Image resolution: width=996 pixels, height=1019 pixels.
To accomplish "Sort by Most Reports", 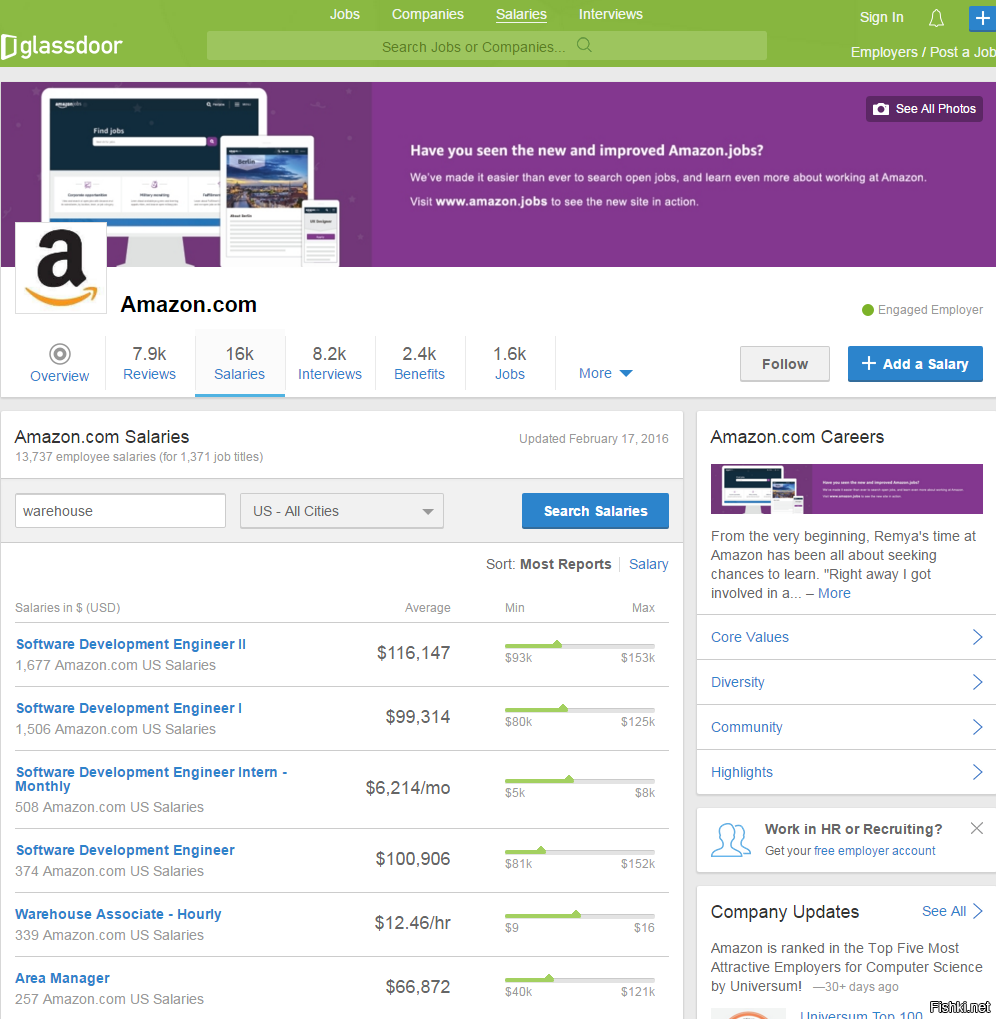I will pyautogui.click(x=565, y=564).
